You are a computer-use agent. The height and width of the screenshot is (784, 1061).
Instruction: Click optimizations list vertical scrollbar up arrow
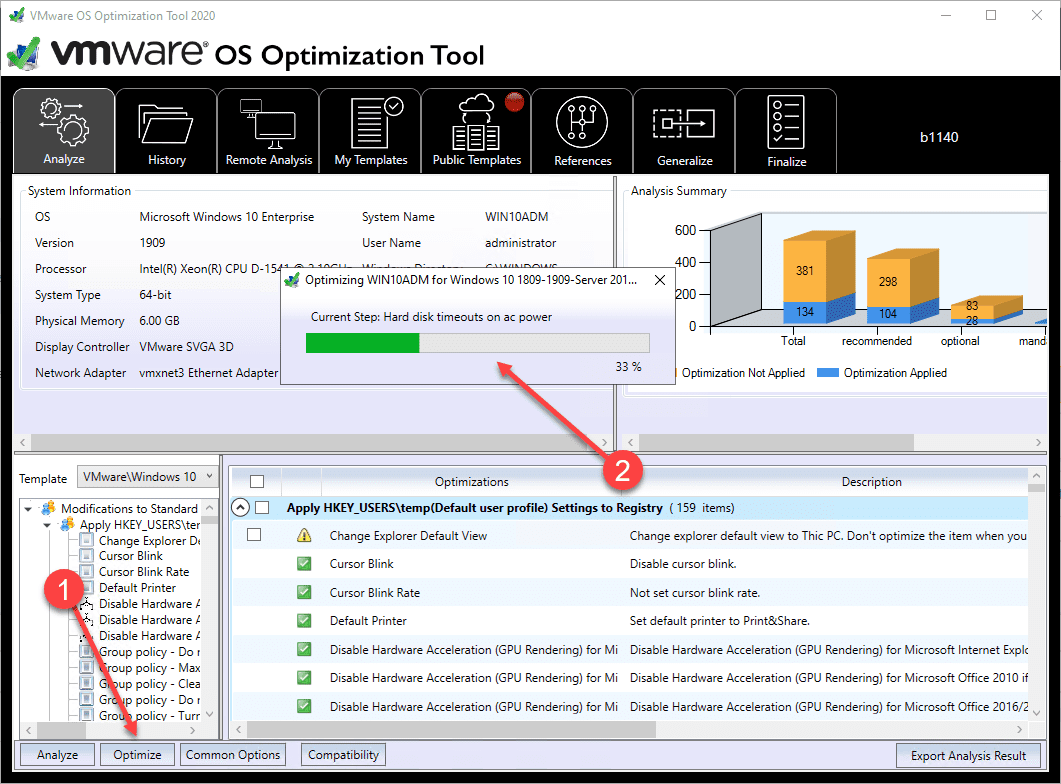pyautogui.click(x=1036, y=475)
